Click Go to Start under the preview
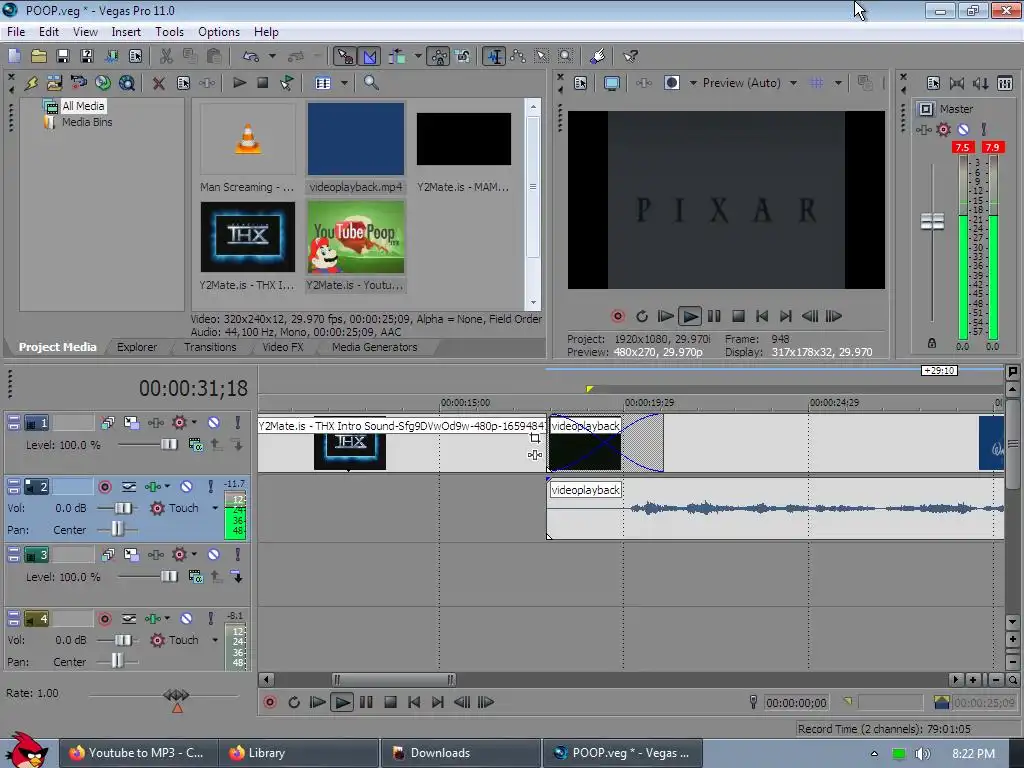Viewport: 1024px width, 768px height. [761, 316]
